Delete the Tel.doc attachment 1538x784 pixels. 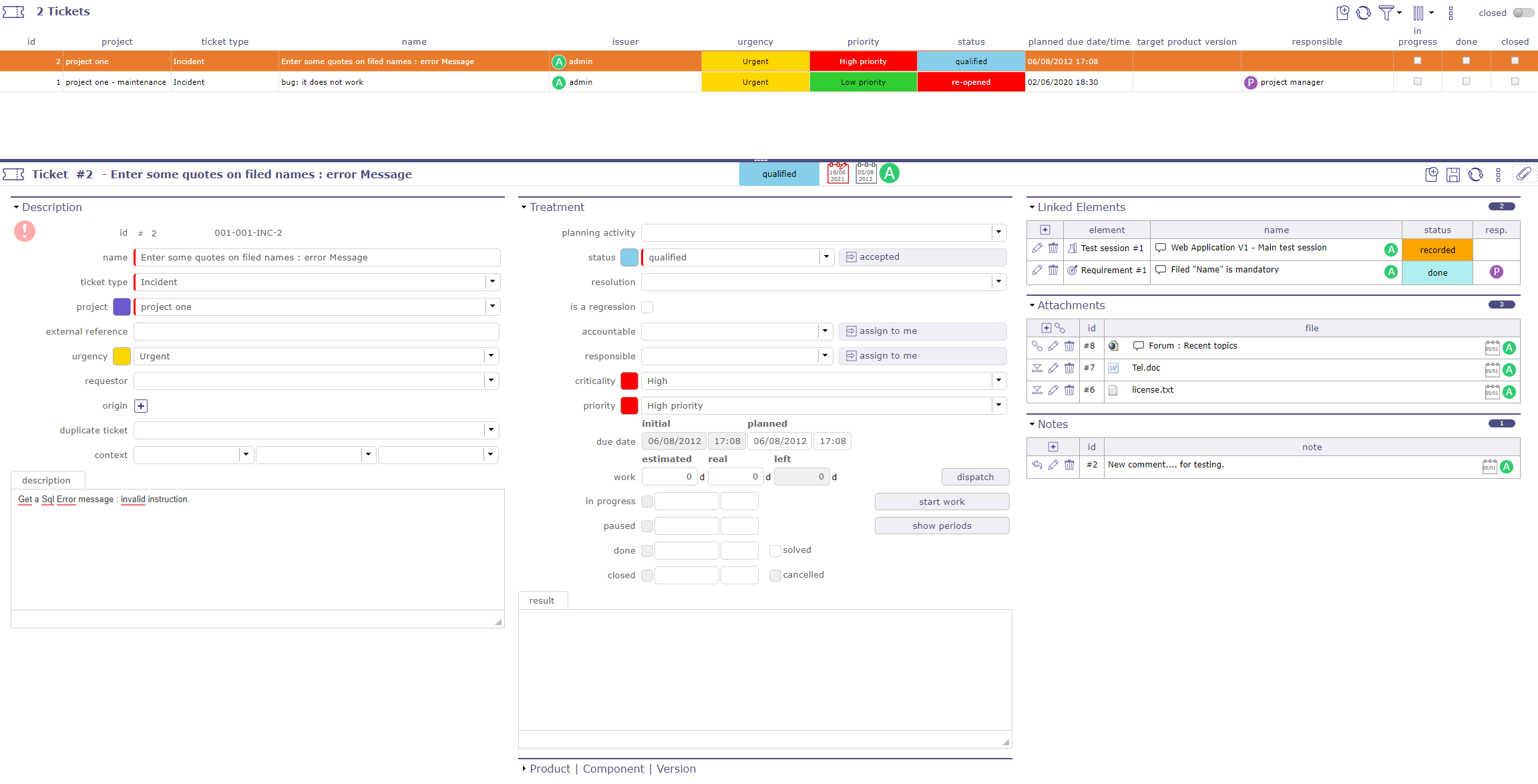coord(1069,368)
